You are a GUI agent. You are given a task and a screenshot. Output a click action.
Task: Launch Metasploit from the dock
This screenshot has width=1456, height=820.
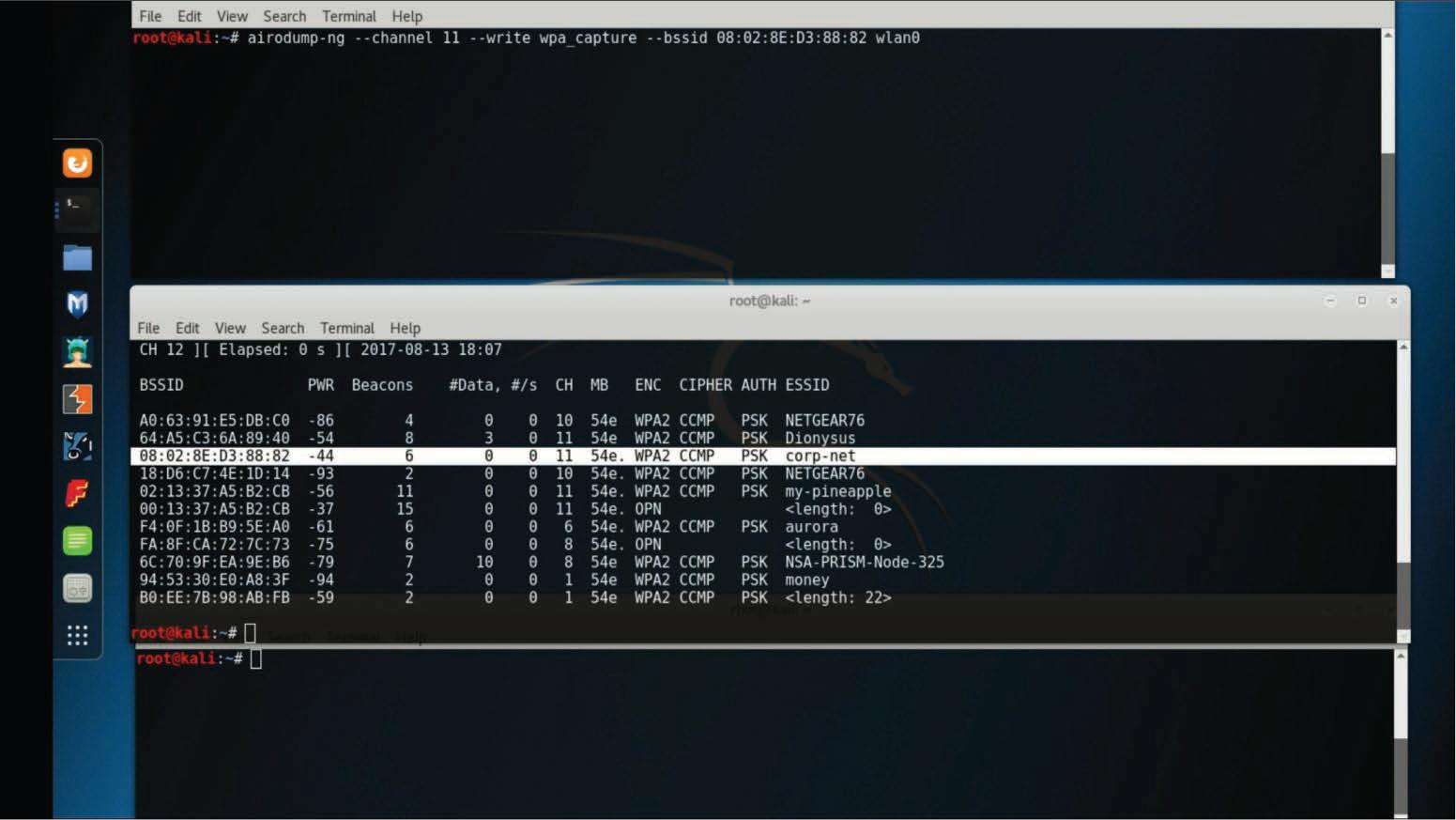(x=77, y=304)
